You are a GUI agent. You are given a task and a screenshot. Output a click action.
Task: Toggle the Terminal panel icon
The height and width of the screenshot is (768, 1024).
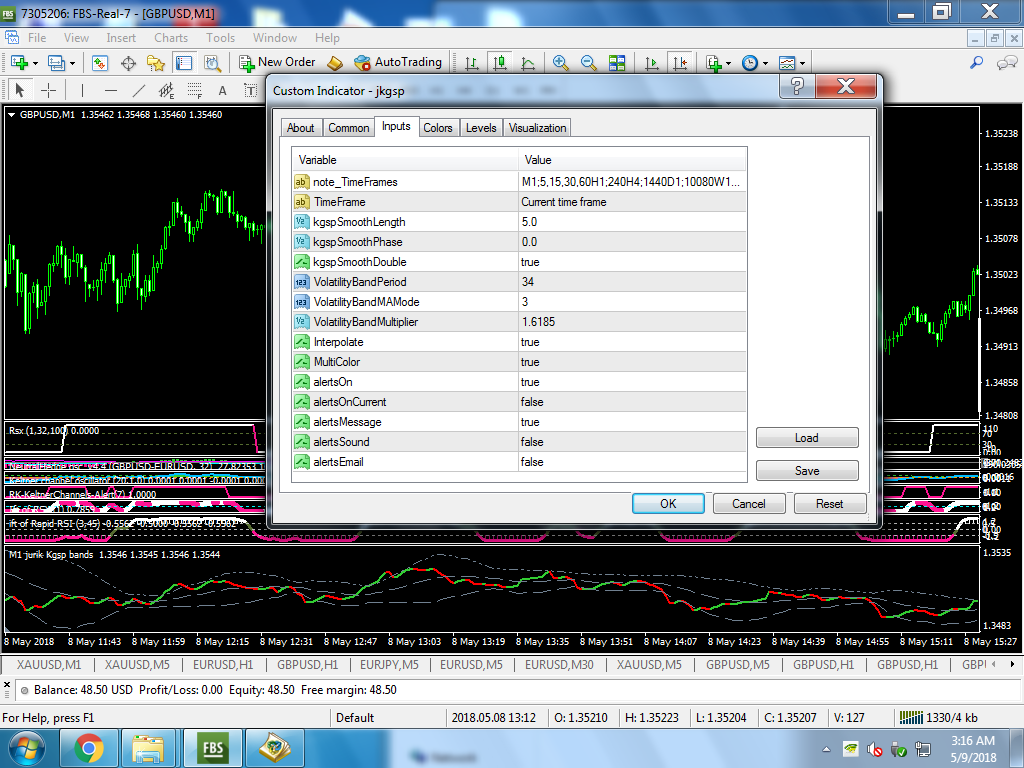184,63
